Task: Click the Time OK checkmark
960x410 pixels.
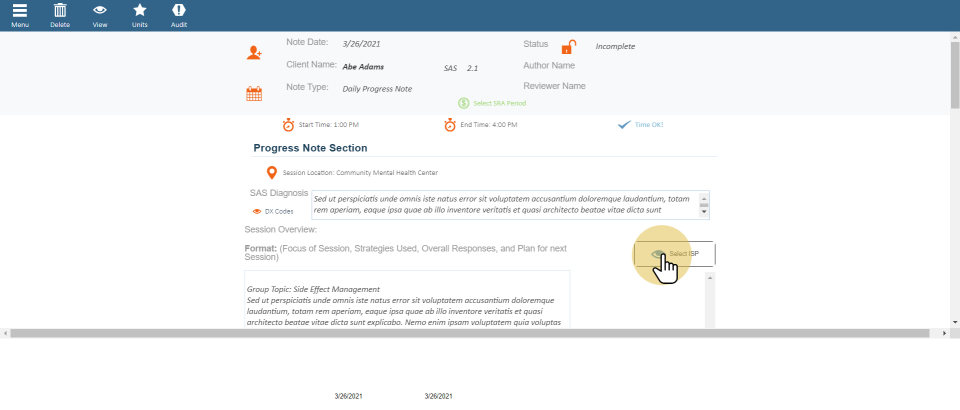Action: click(624, 125)
